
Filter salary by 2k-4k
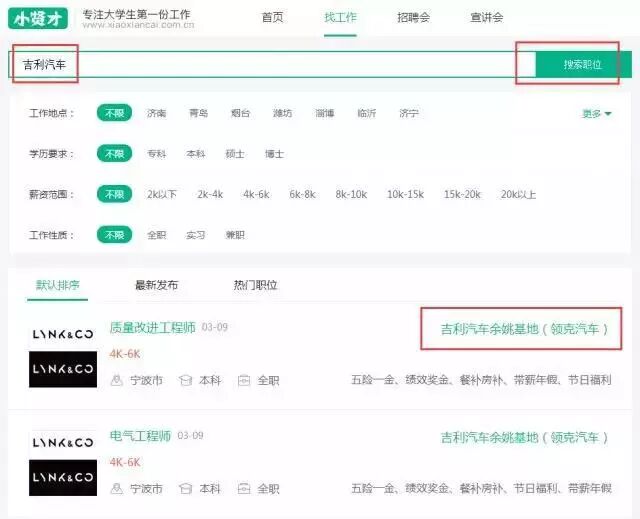(210, 194)
